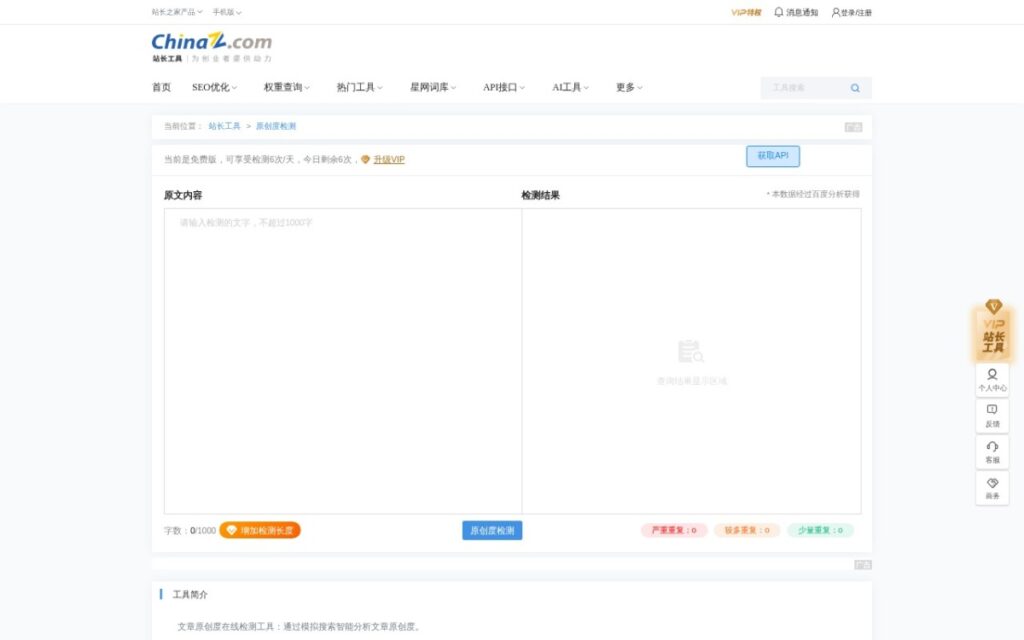Click the ChinaZ.com logo
Image resolution: width=1024 pixels, height=640 pixels.
(x=212, y=48)
